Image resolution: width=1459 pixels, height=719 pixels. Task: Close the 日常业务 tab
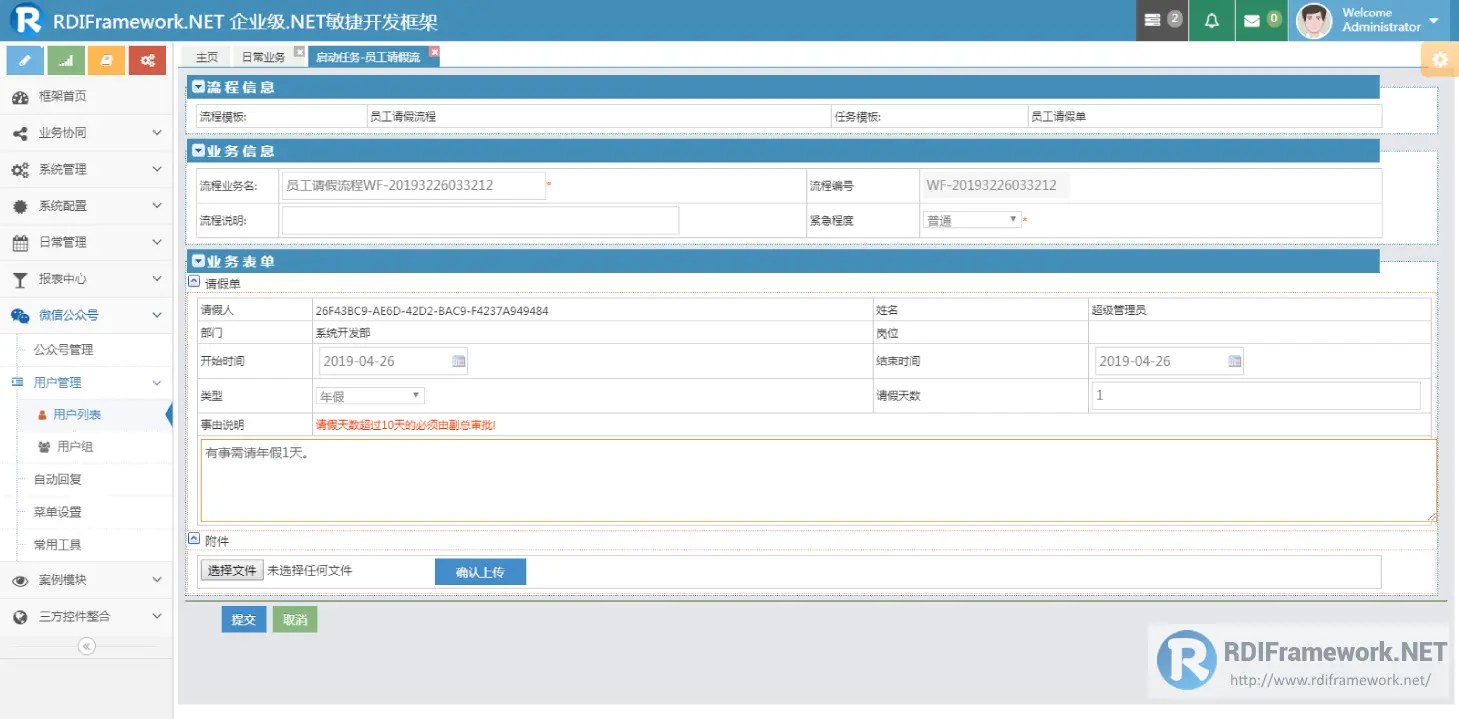299,51
